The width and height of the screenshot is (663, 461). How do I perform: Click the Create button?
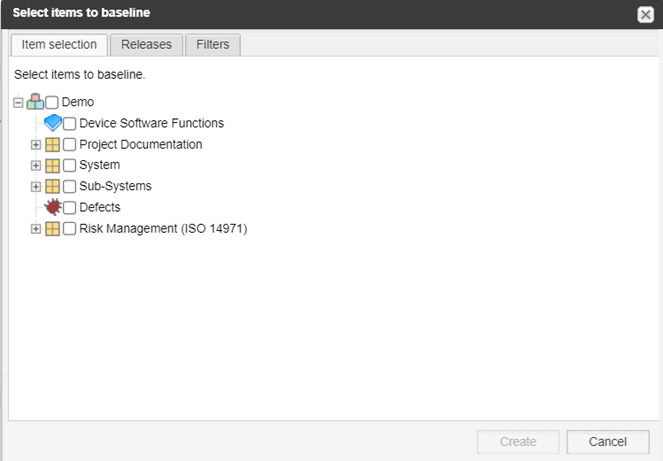coord(518,442)
